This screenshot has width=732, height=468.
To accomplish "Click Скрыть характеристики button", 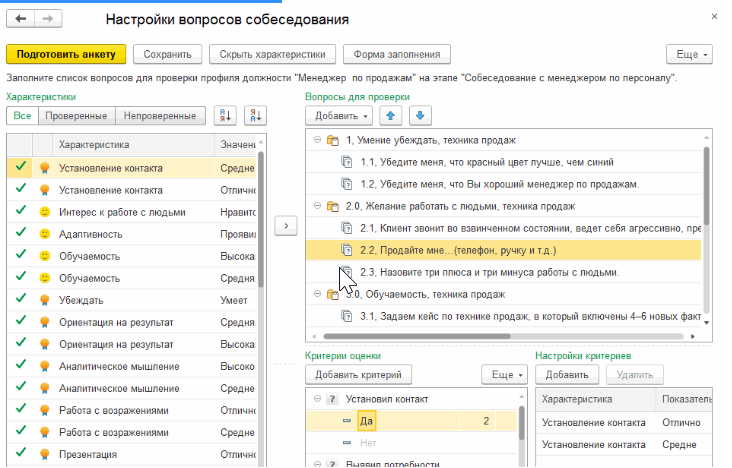I will tap(273, 54).
